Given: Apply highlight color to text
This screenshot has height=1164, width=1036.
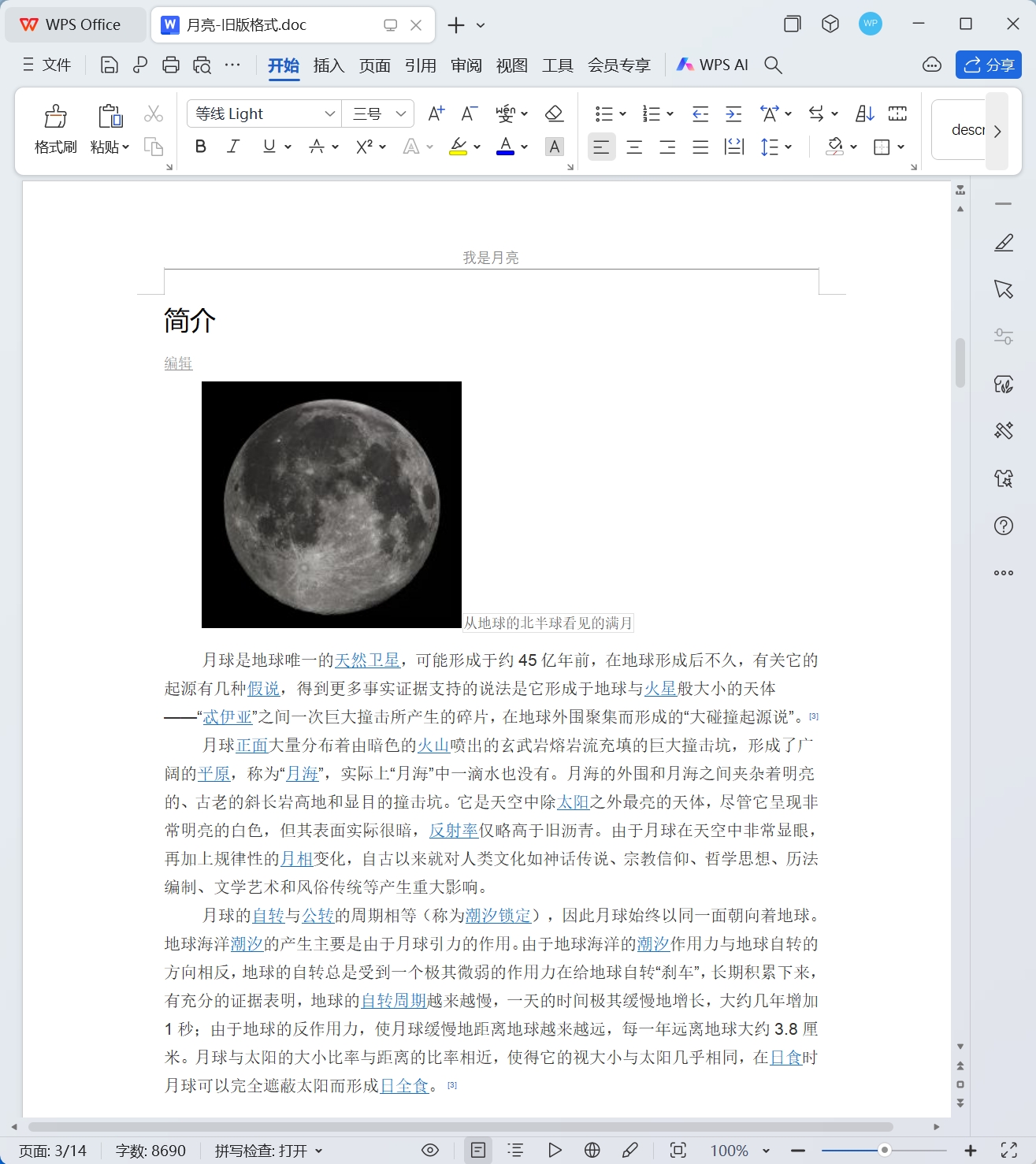Looking at the screenshot, I should tap(459, 147).
